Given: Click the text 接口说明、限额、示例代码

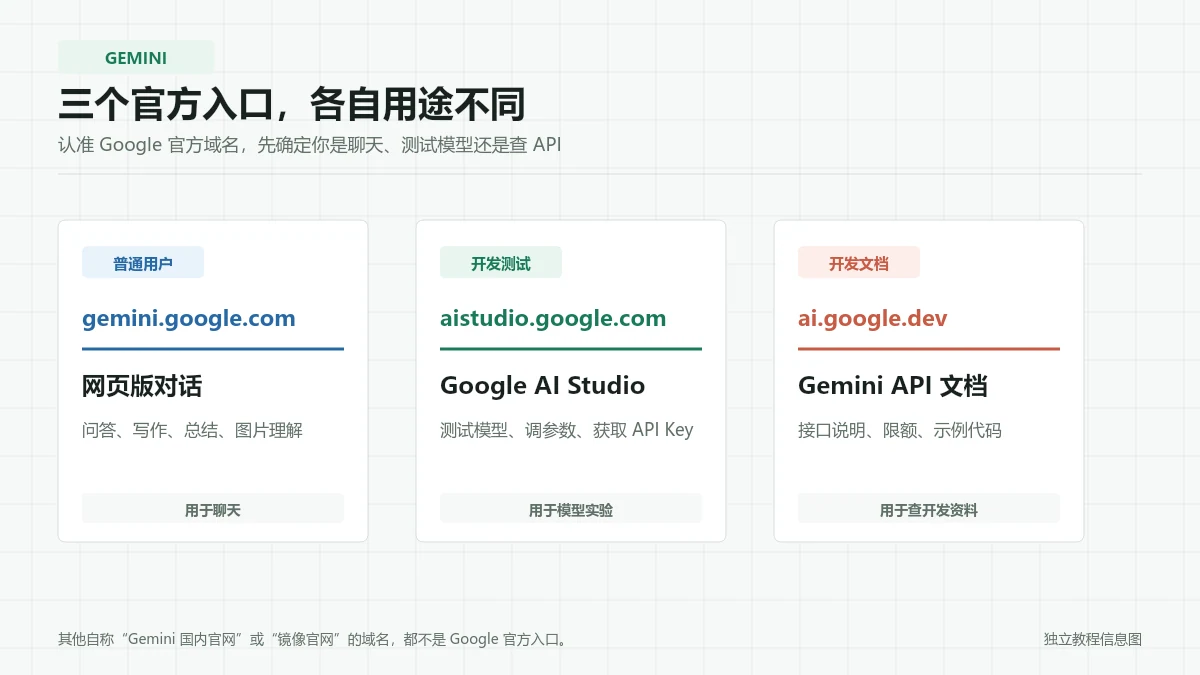Looking at the screenshot, I should (900, 430).
